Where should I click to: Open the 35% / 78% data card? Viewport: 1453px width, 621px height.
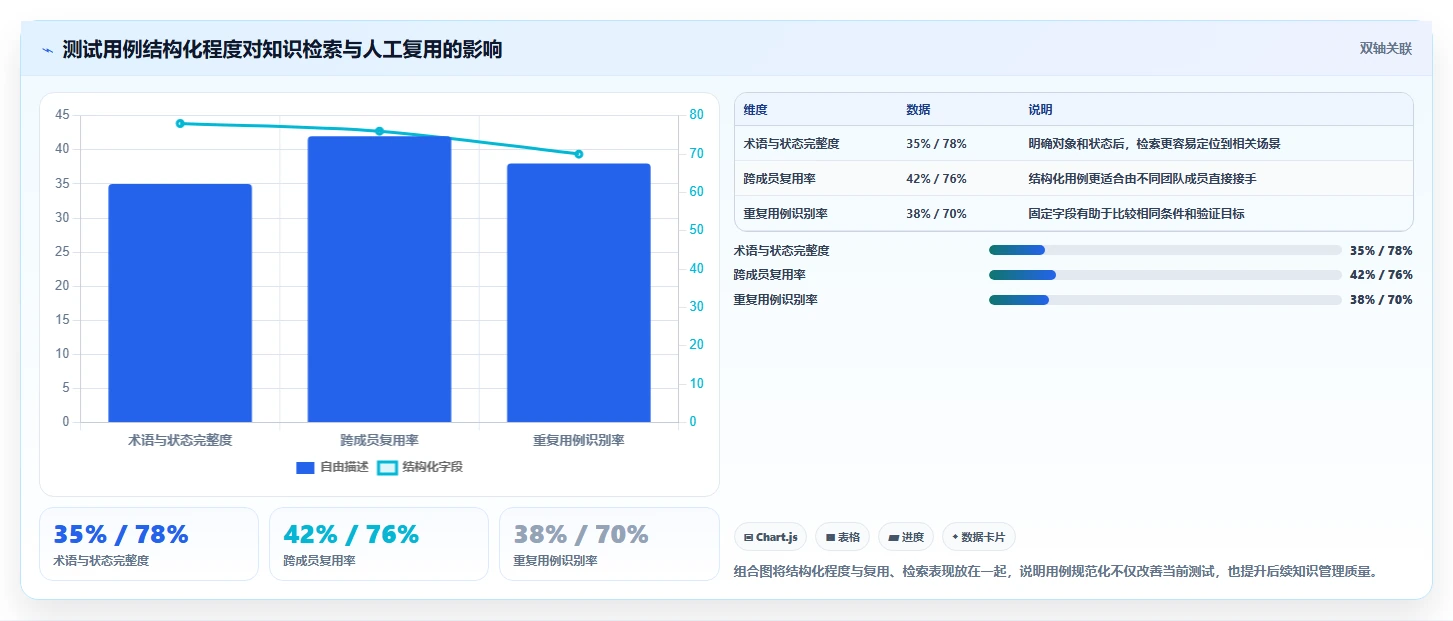(x=149, y=544)
